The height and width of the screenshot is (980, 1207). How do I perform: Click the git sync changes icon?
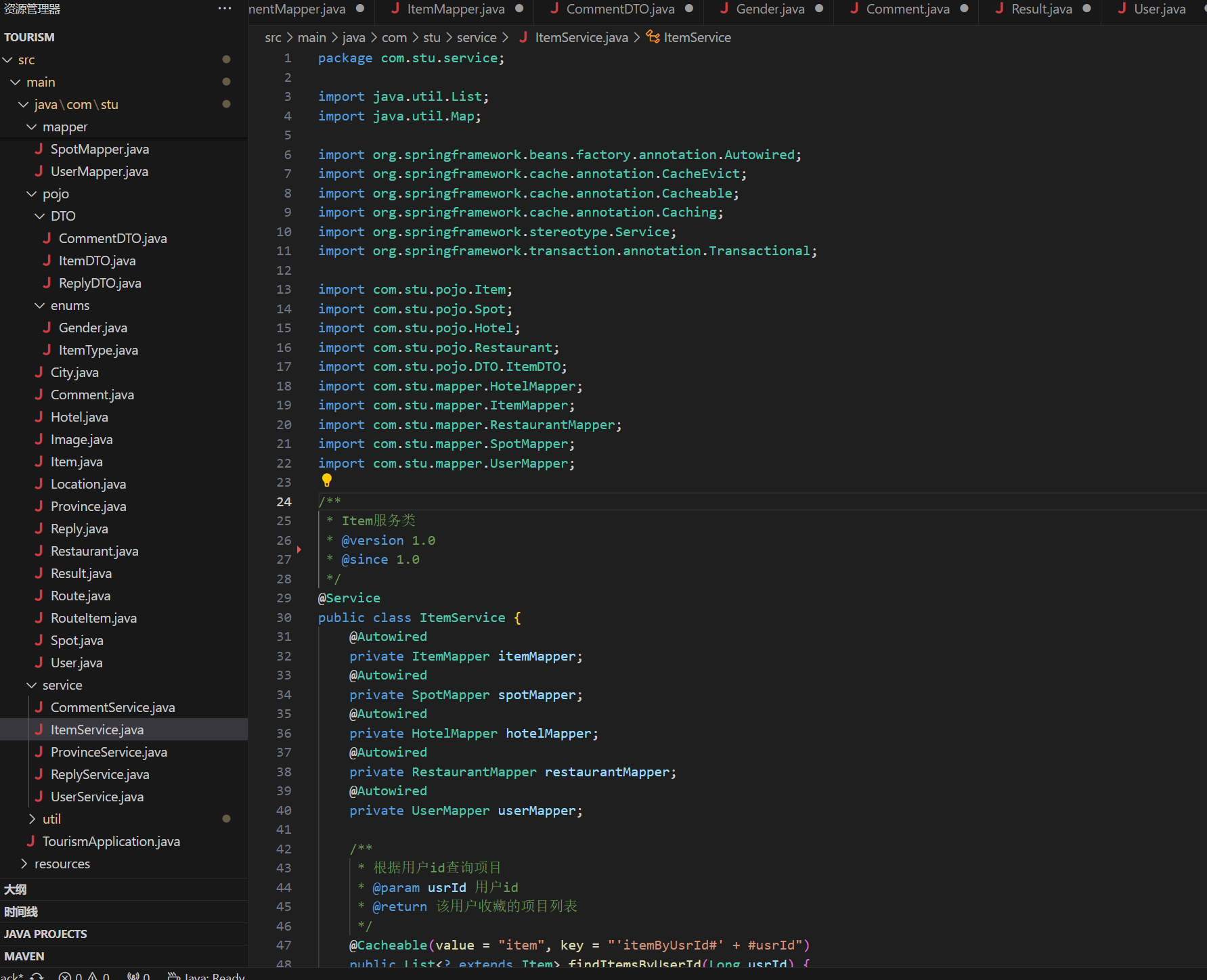tap(37, 976)
